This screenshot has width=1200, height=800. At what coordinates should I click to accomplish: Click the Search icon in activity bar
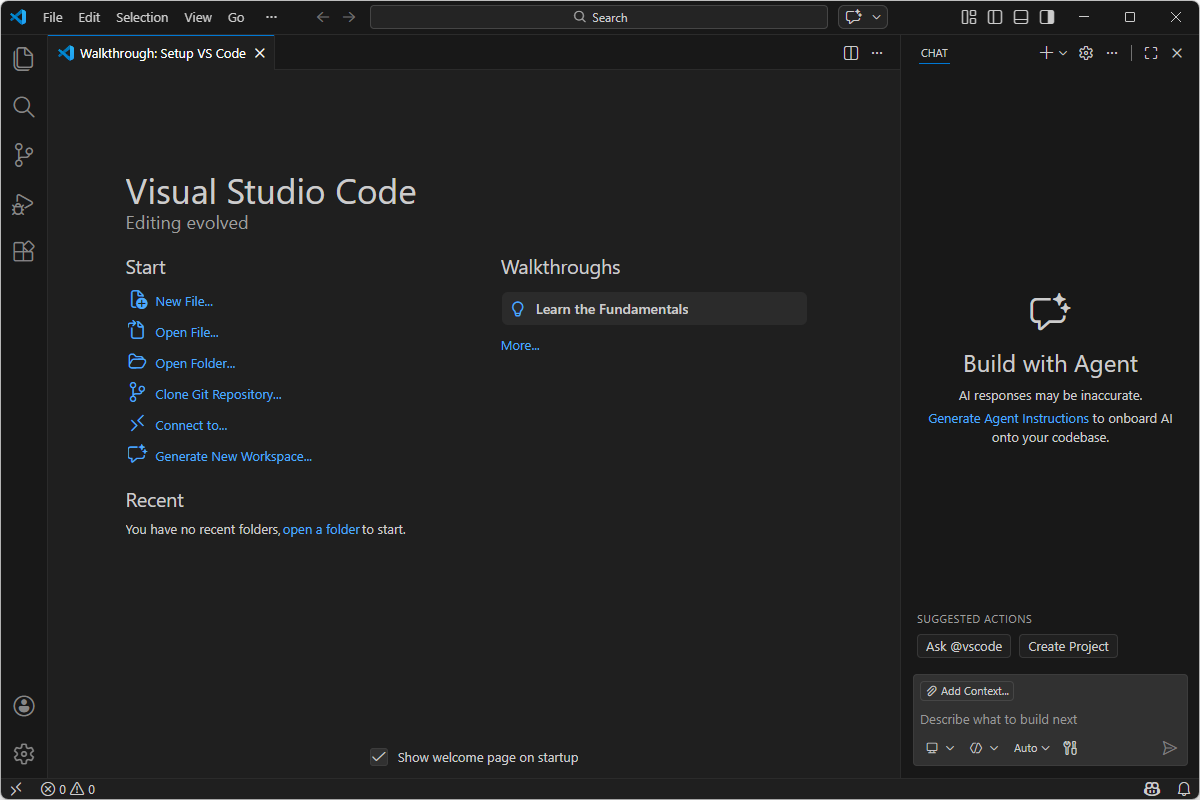pyautogui.click(x=24, y=107)
